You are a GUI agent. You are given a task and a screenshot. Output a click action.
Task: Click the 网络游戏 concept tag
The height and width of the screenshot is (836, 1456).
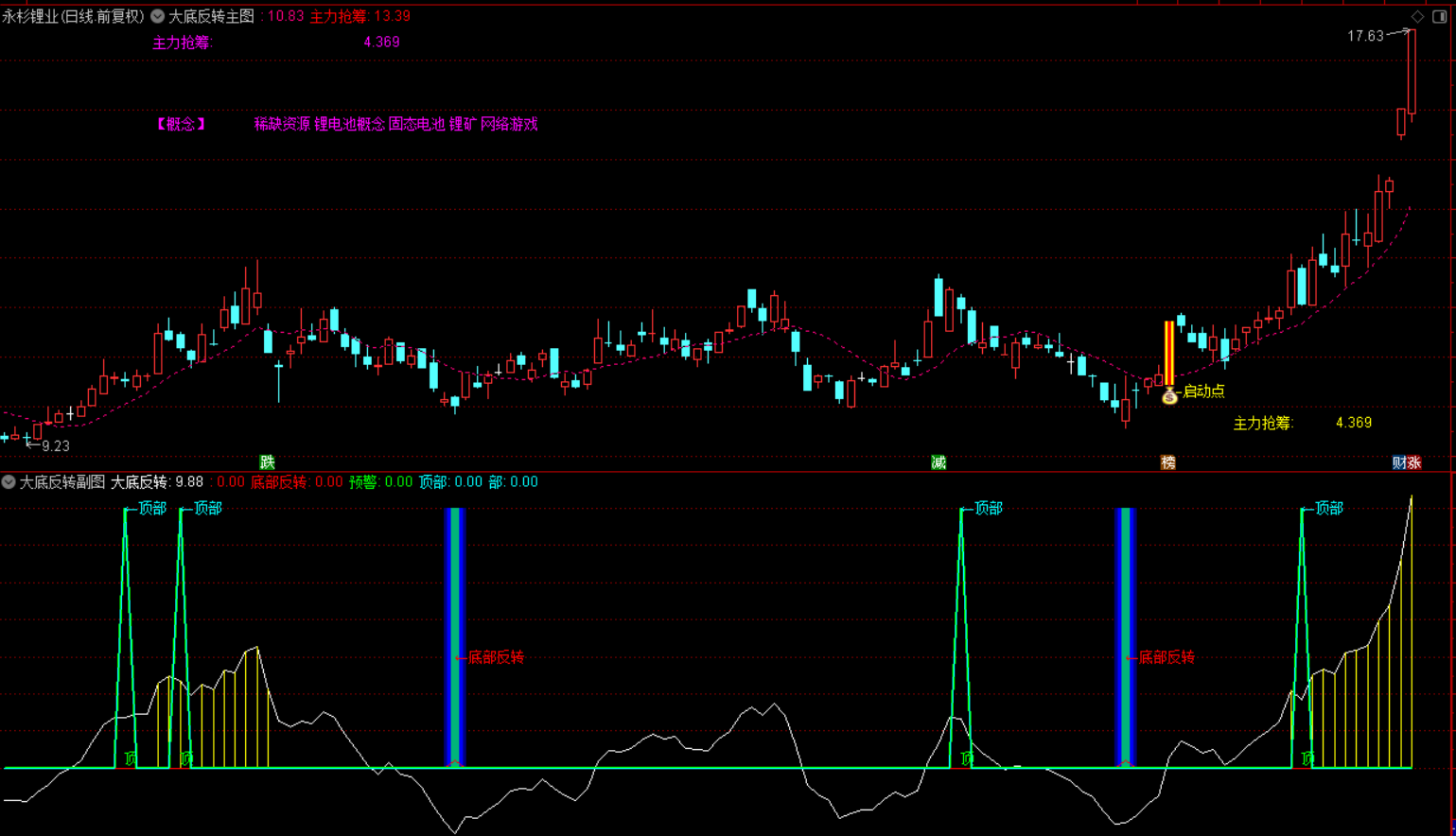pyautogui.click(x=509, y=124)
